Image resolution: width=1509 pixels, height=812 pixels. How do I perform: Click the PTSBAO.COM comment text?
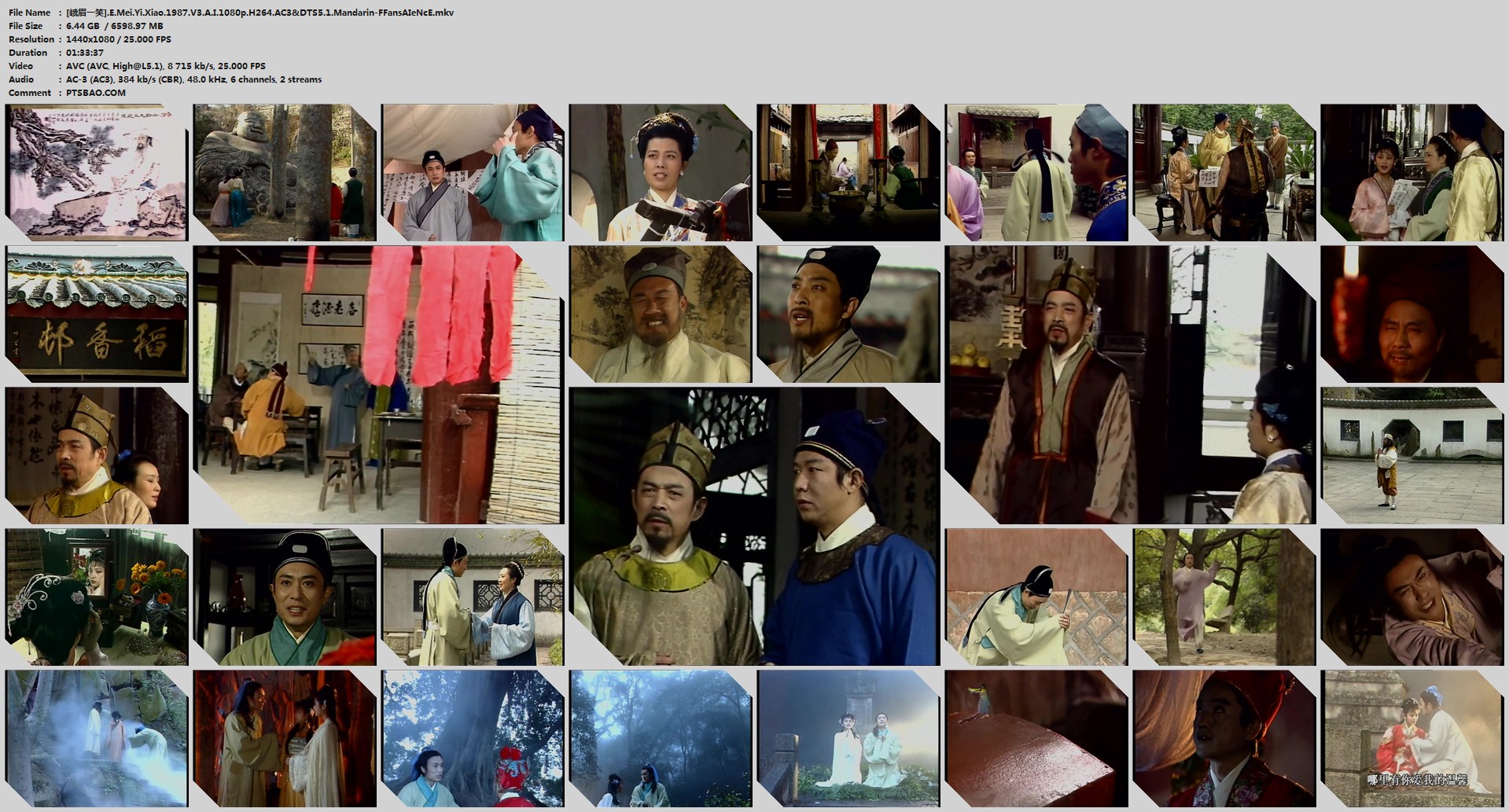pos(96,93)
